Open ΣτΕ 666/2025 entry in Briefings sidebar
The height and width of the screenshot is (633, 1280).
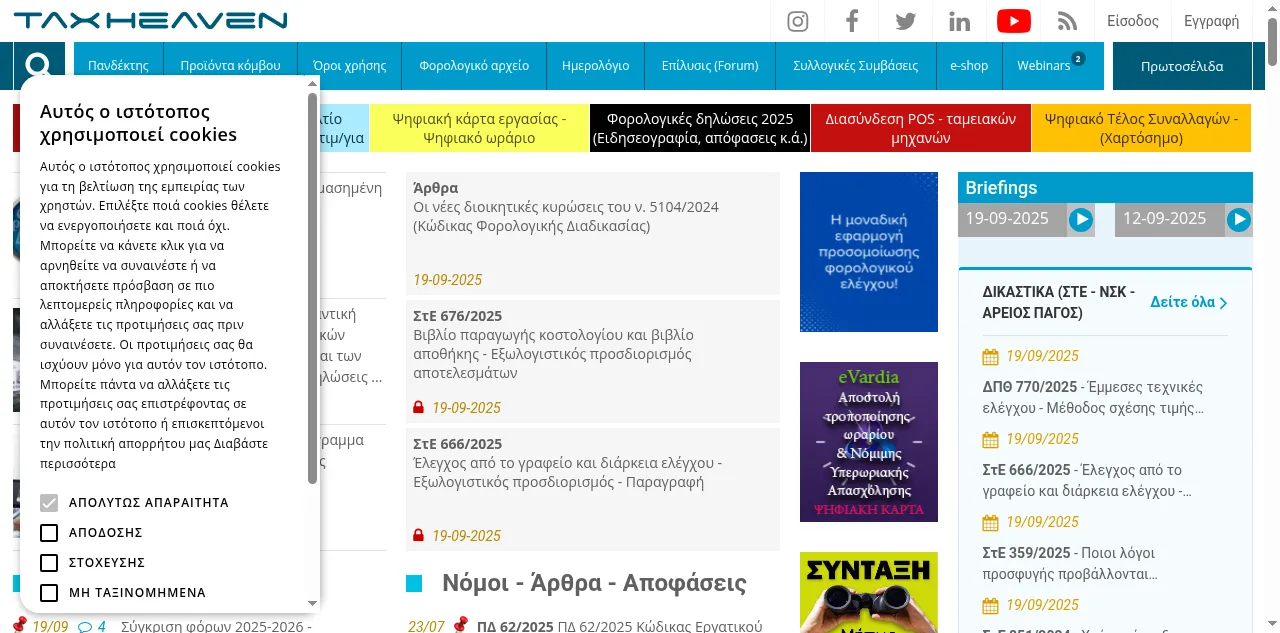click(x=1087, y=480)
